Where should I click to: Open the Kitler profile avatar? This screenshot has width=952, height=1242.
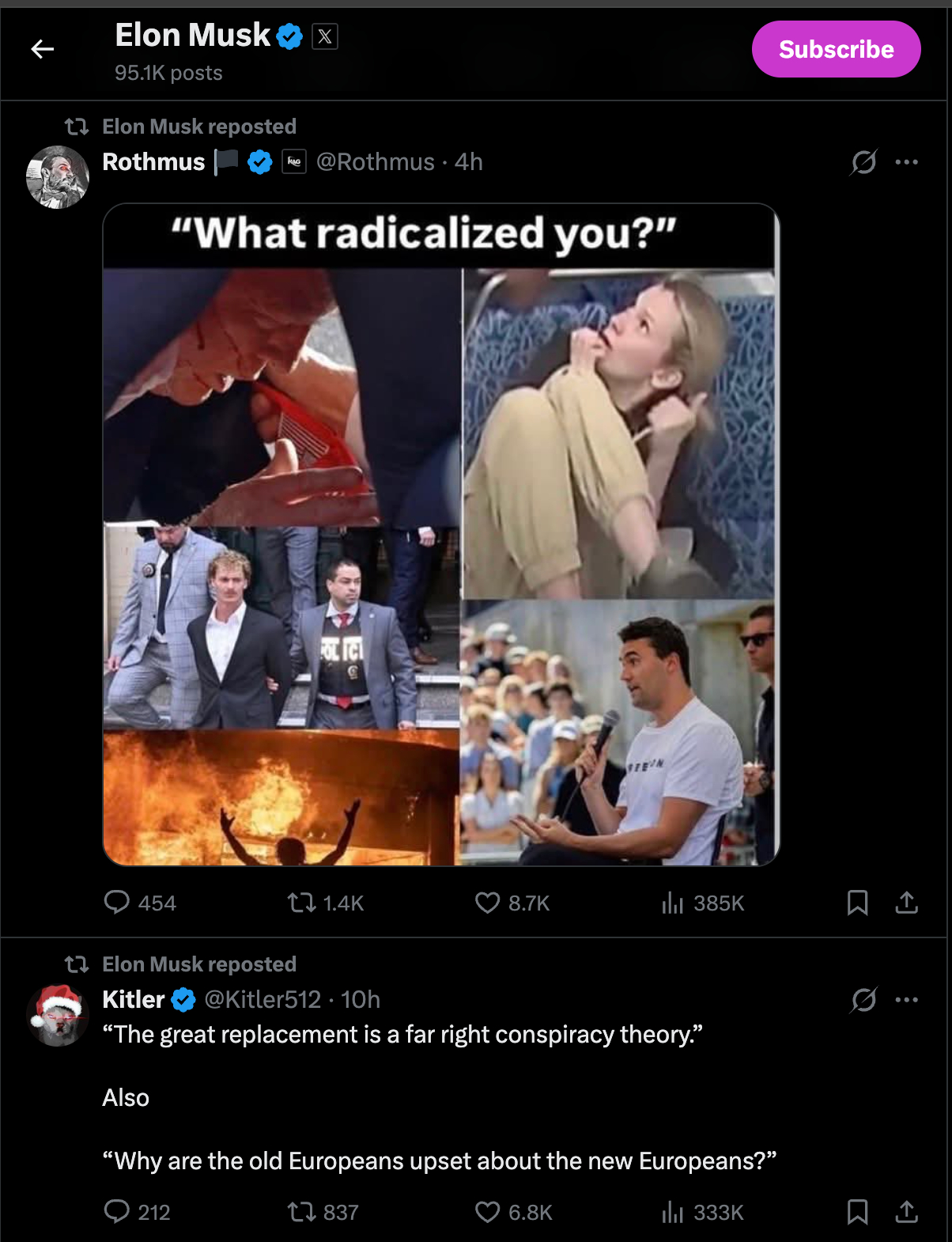pyautogui.click(x=58, y=1015)
